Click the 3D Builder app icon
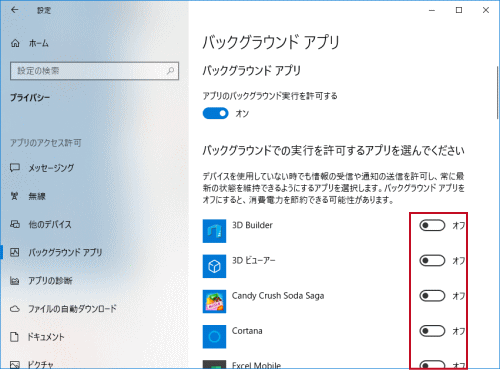The image size is (500, 370). [x=214, y=231]
